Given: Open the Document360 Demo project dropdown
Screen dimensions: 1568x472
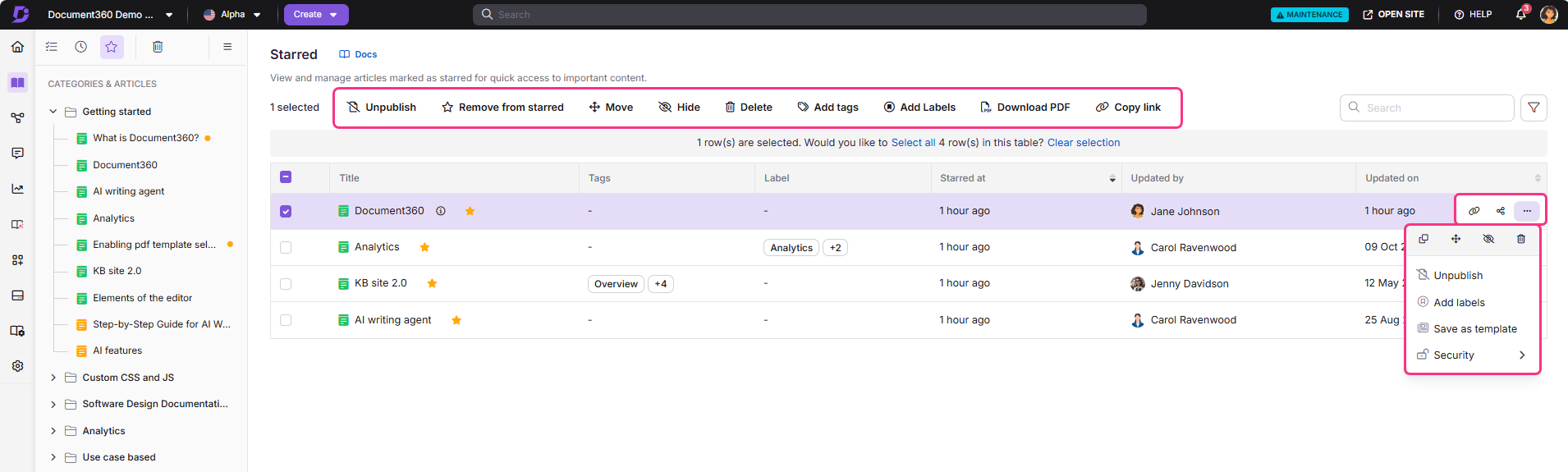Looking at the screenshot, I should (110, 14).
